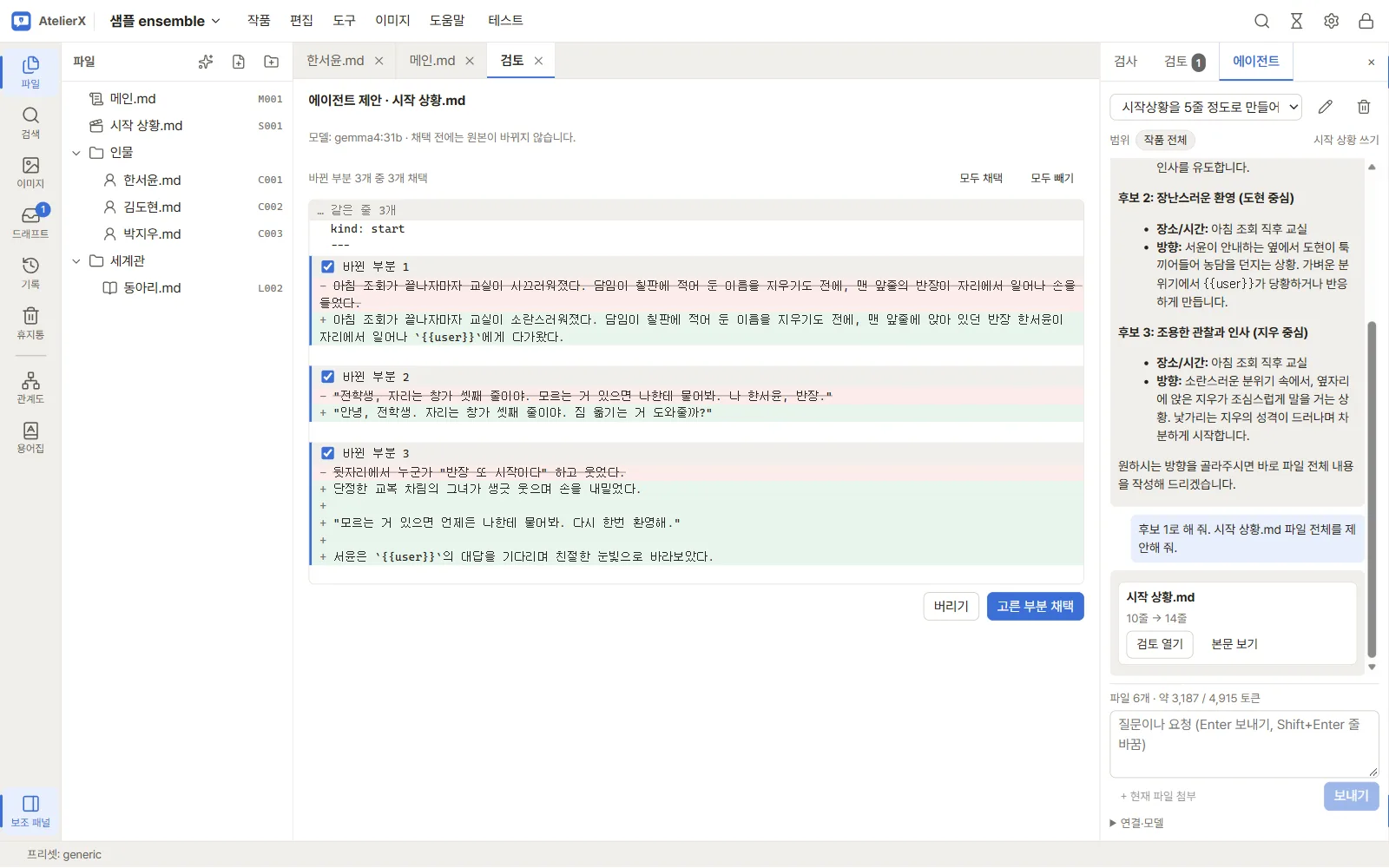Image resolution: width=1389 pixels, height=868 pixels.
Task: Switch to the 한서윤.md tab
Action: tap(335, 61)
